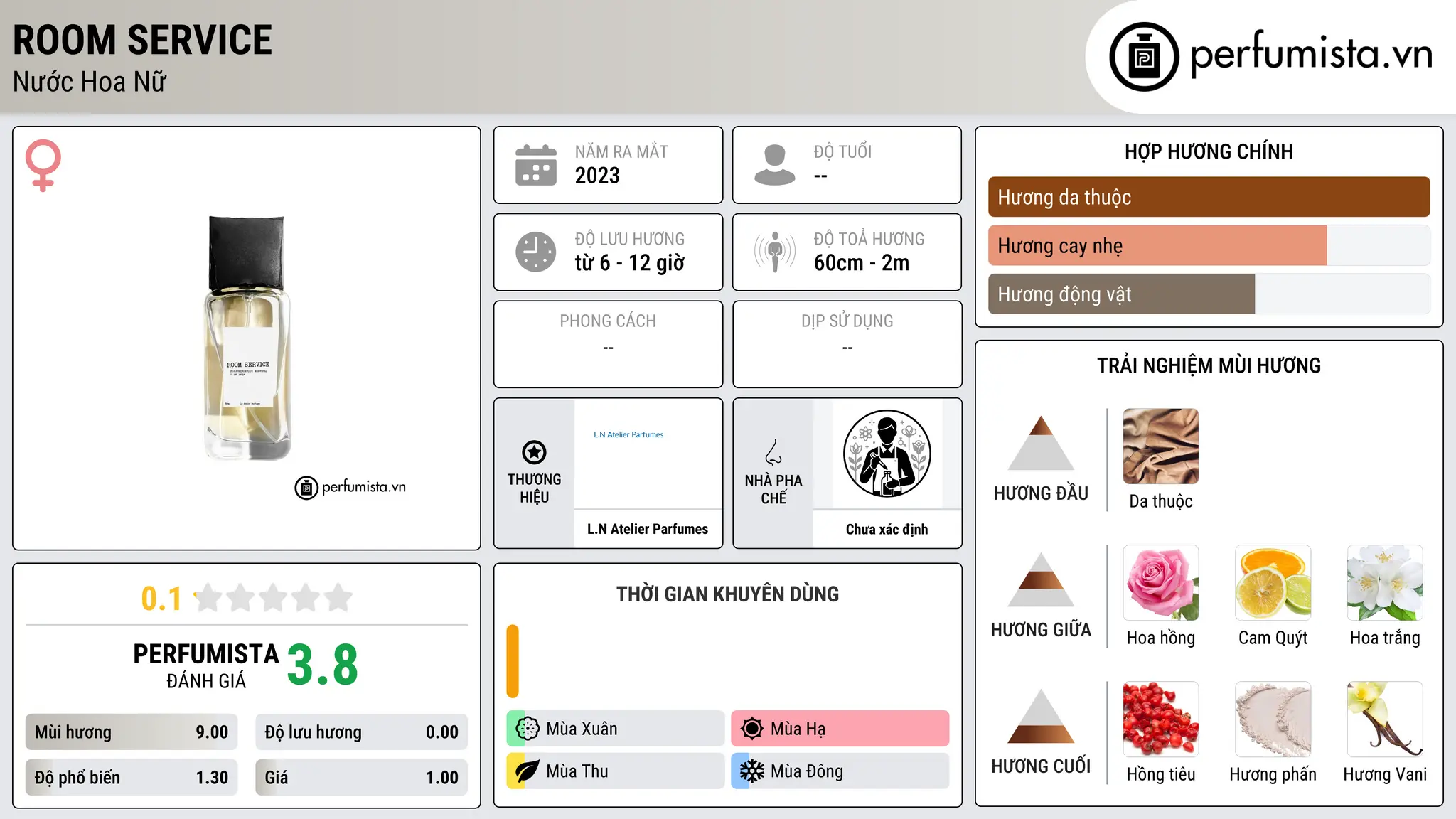Click the 2023 release year value
This screenshot has width=1456, height=819.
(597, 176)
